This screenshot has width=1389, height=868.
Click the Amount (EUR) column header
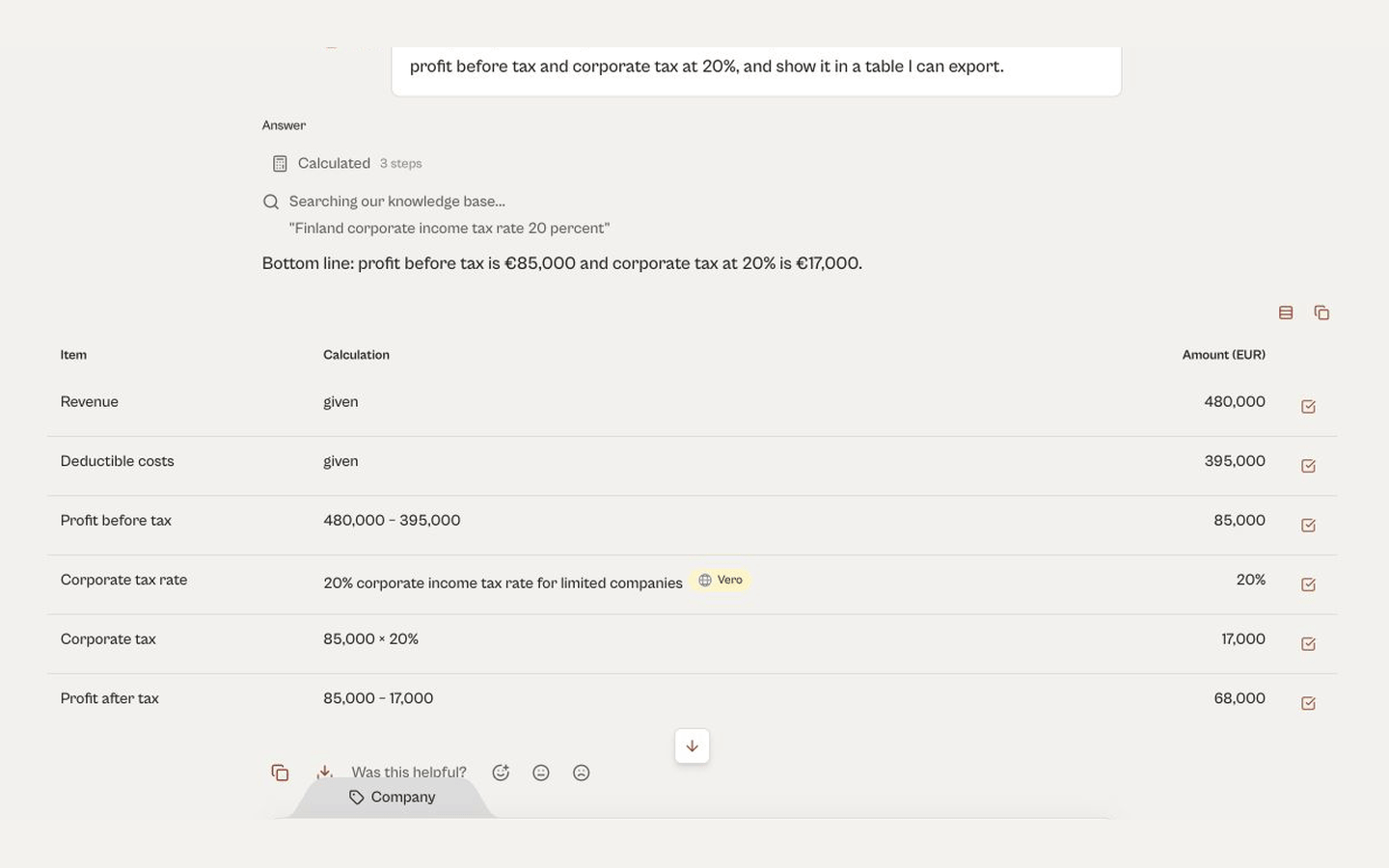pyautogui.click(x=1223, y=355)
